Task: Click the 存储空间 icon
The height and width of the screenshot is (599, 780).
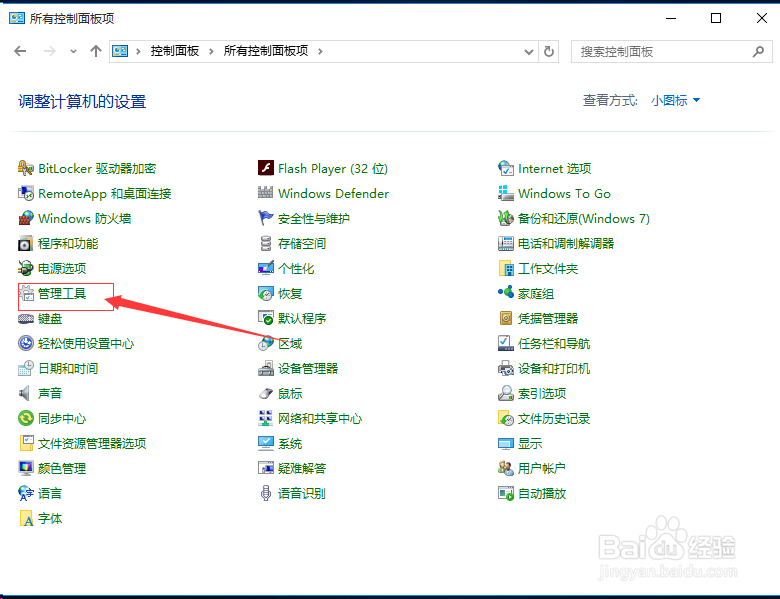Action: tap(266, 243)
